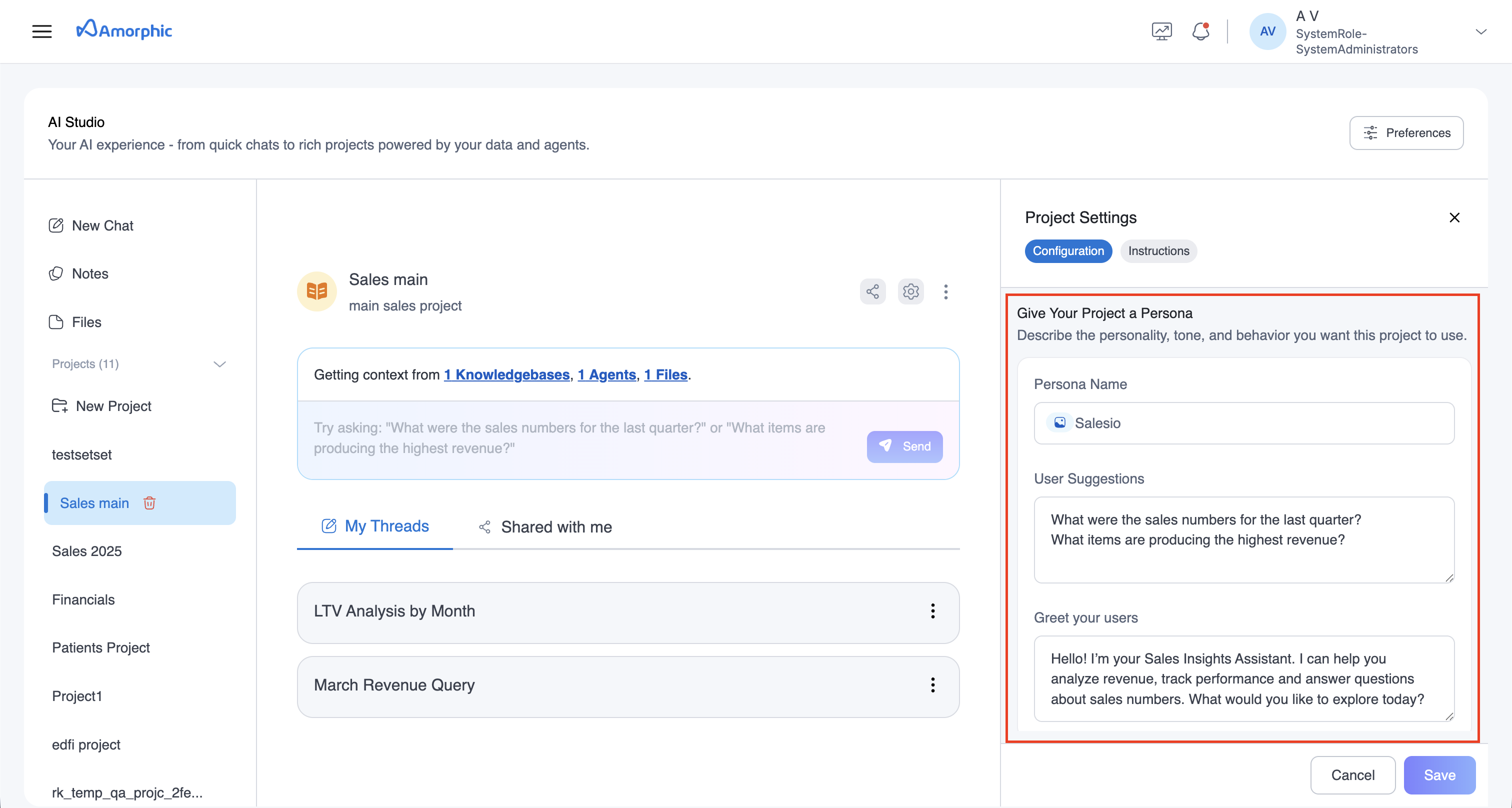Image resolution: width=1512 pixels, height=808 pixels.
Task: Open project settings gear icon
Action: (910, 291)
